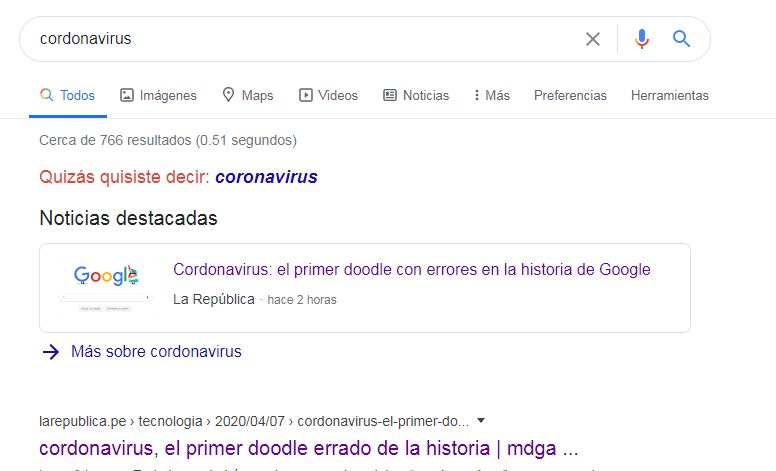This screenshot has width=776, height=471.
Task: Click the arrow icon beside Más sobre cordonavirus
Action: tap(50, 352)
